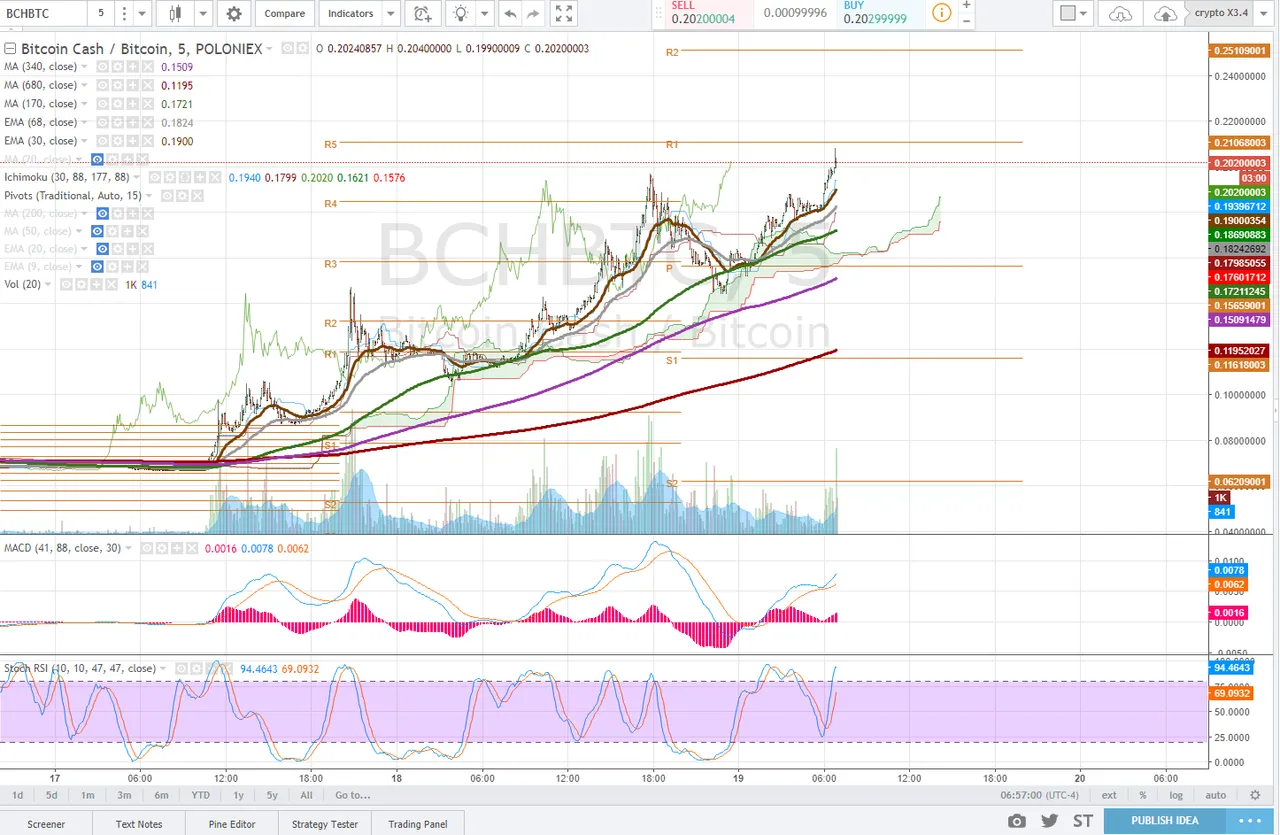Open chart properties gear on the time axis bar
Image resolution: width=1280 pixels, height=835 pixels.
(x=1255, y=795)
